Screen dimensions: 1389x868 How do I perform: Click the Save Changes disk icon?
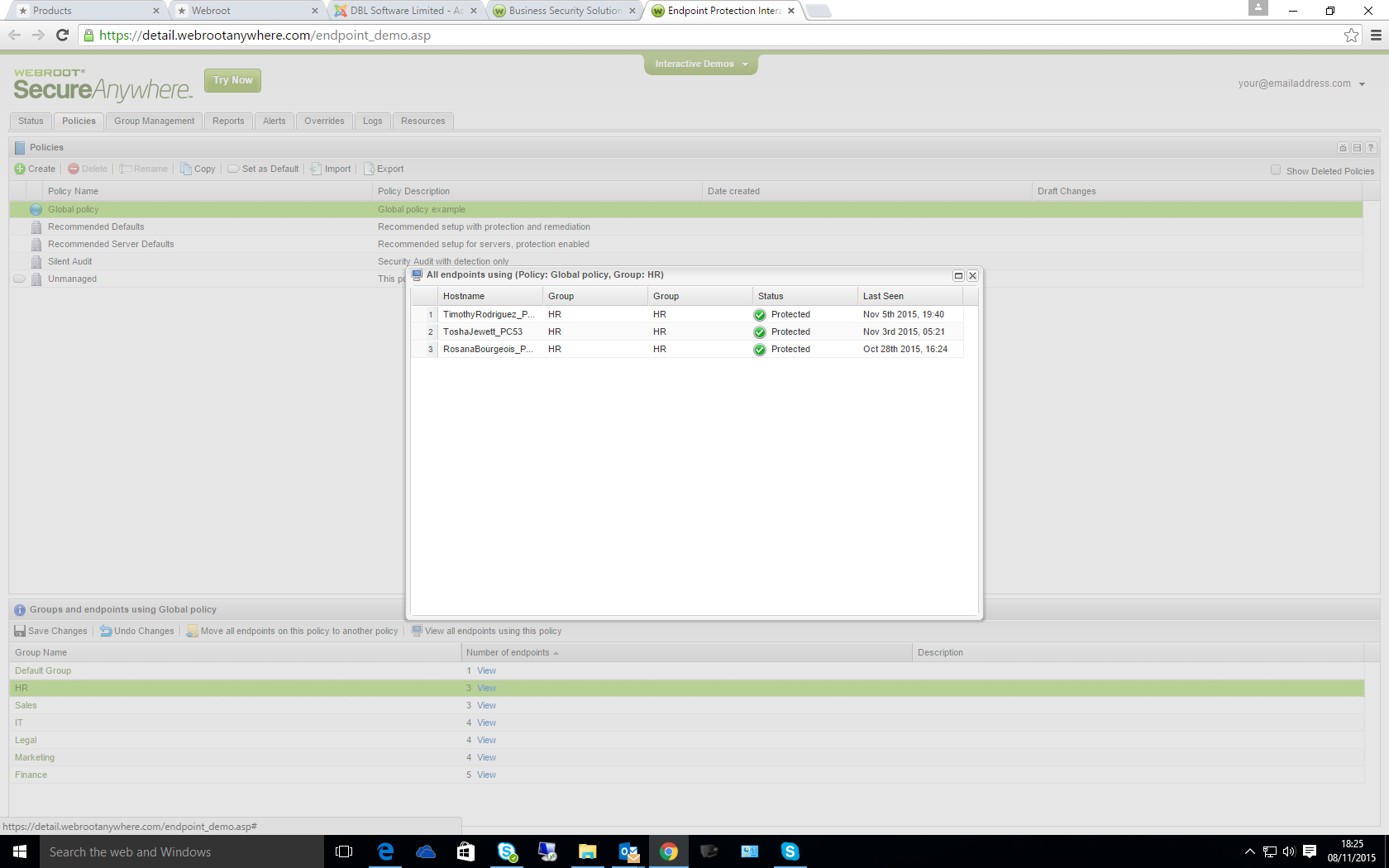pos(20,631)
